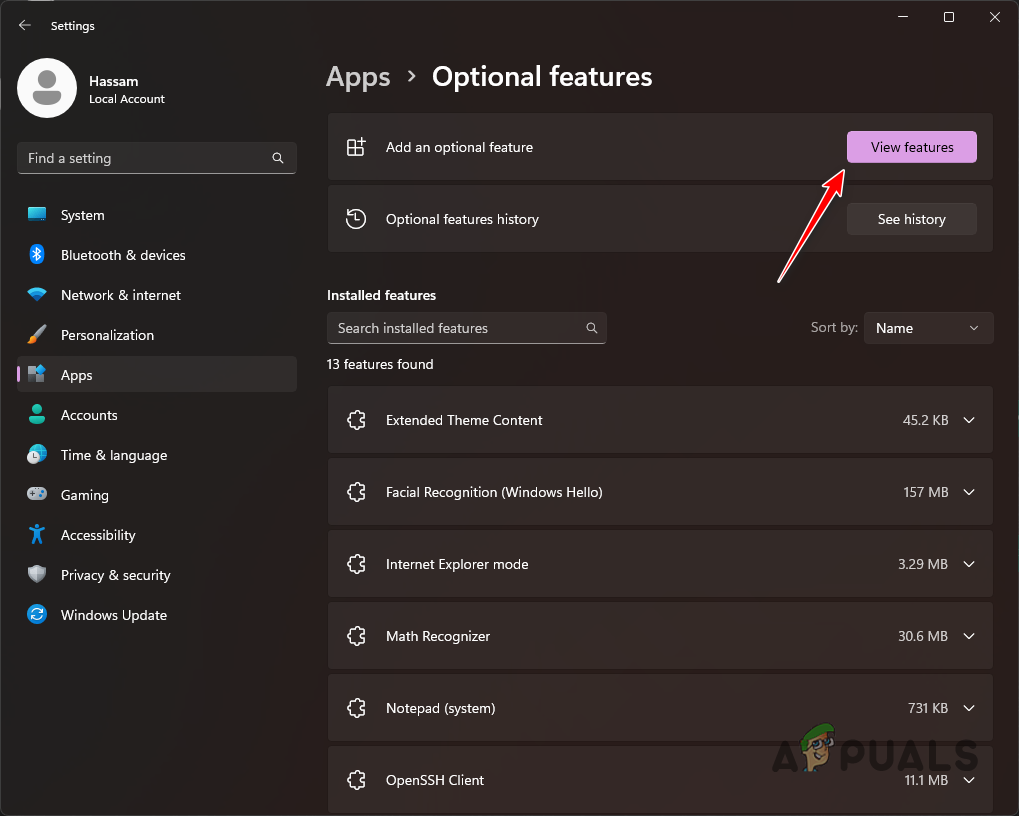This screenshot has height=816, width=1019.
Task: Open Personalization settings via brush icon
Action: click(x=37, y=335)
